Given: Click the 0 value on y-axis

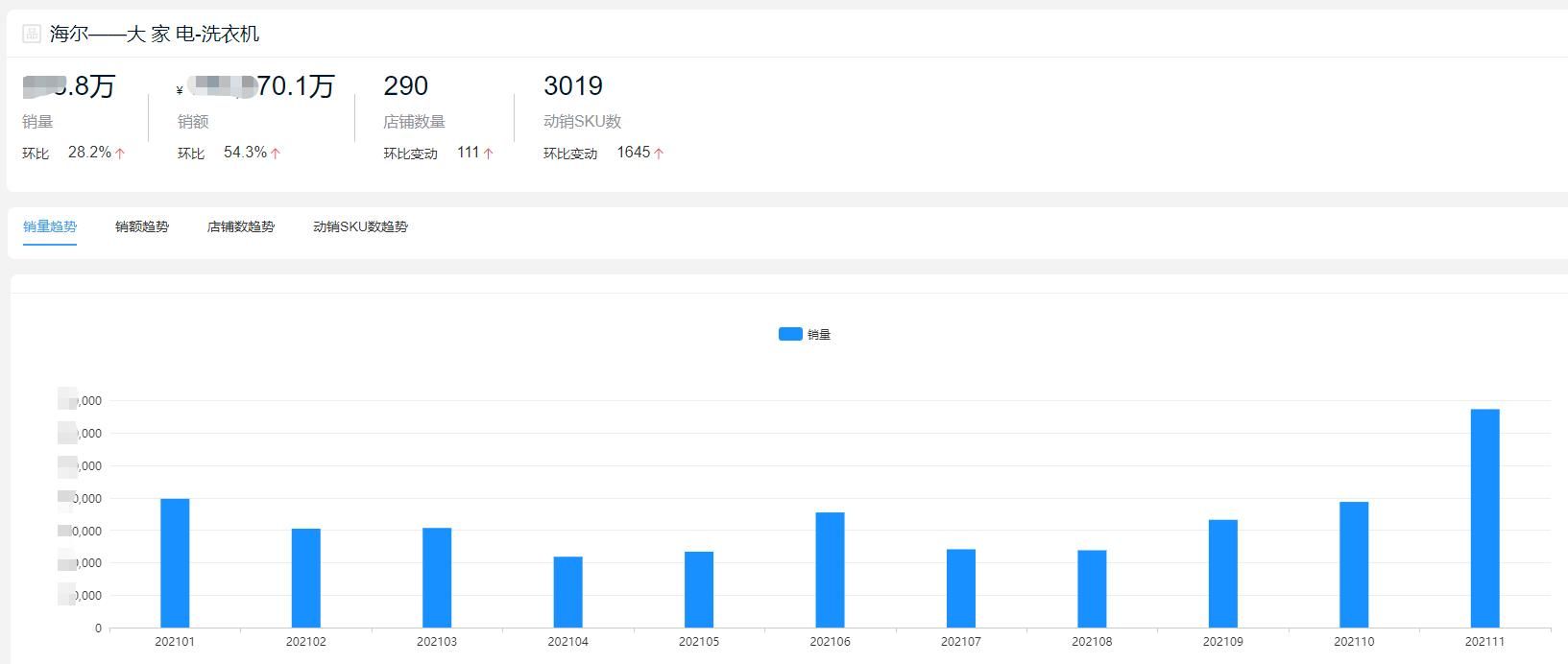Looking at the screenshot, I should pos(98,628).
